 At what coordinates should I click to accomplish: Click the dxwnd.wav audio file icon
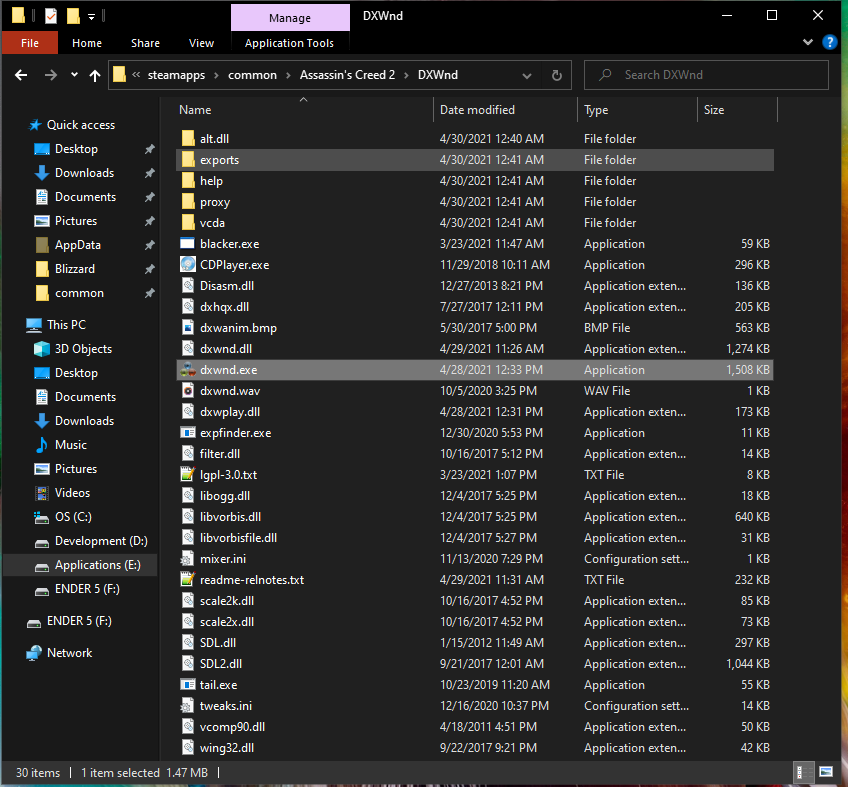188,391
